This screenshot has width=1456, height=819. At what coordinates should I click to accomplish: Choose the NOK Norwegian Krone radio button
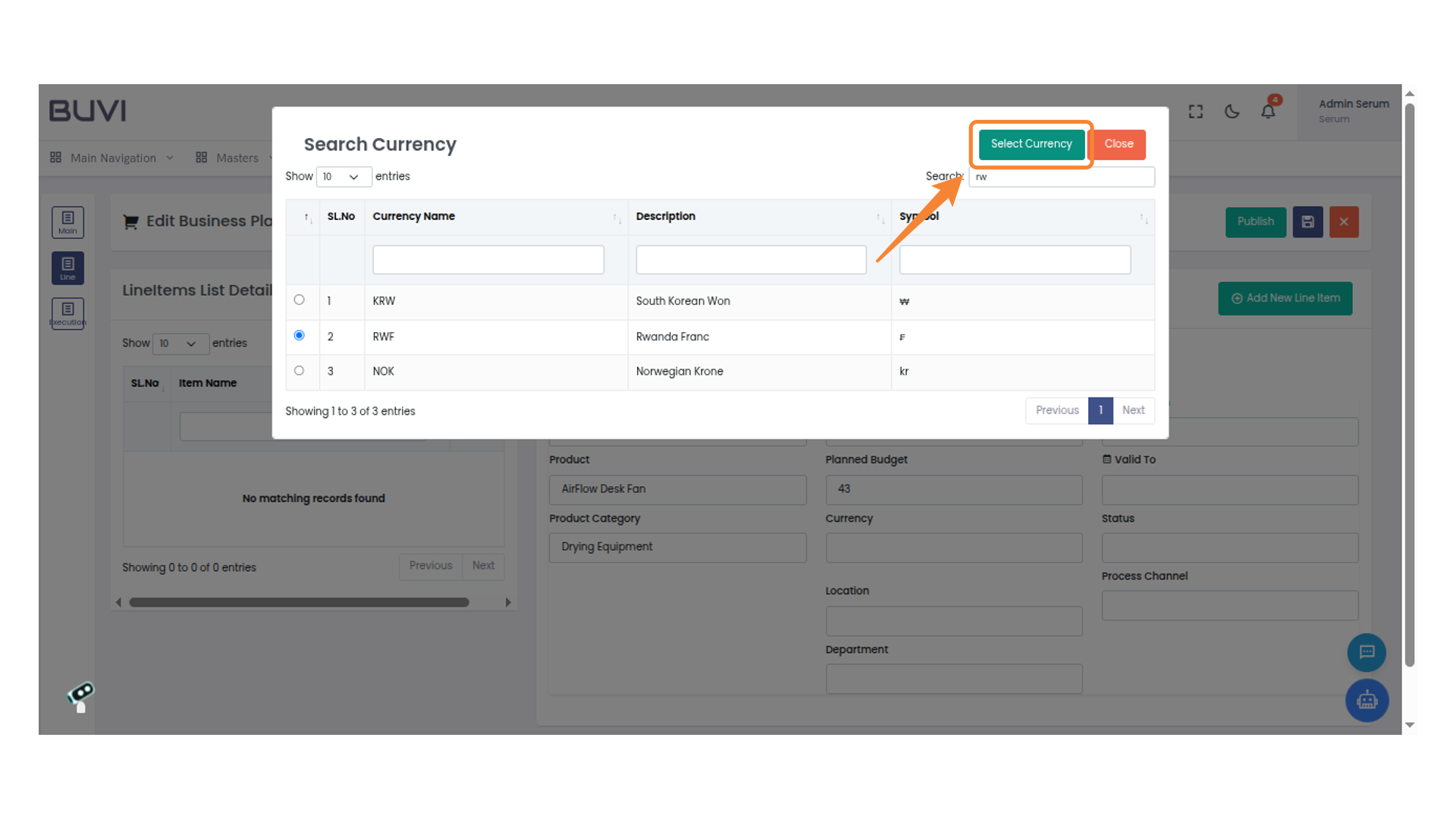tap(300, 370)
